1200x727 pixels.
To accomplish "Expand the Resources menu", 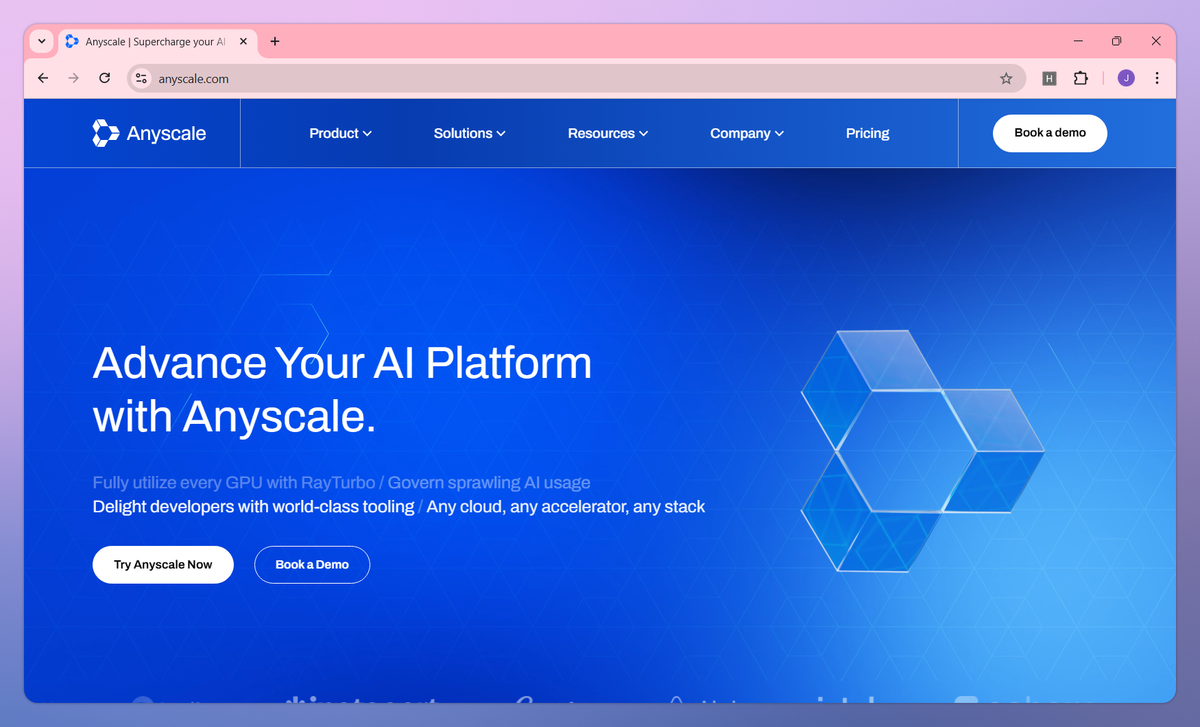I will point(608,133).
